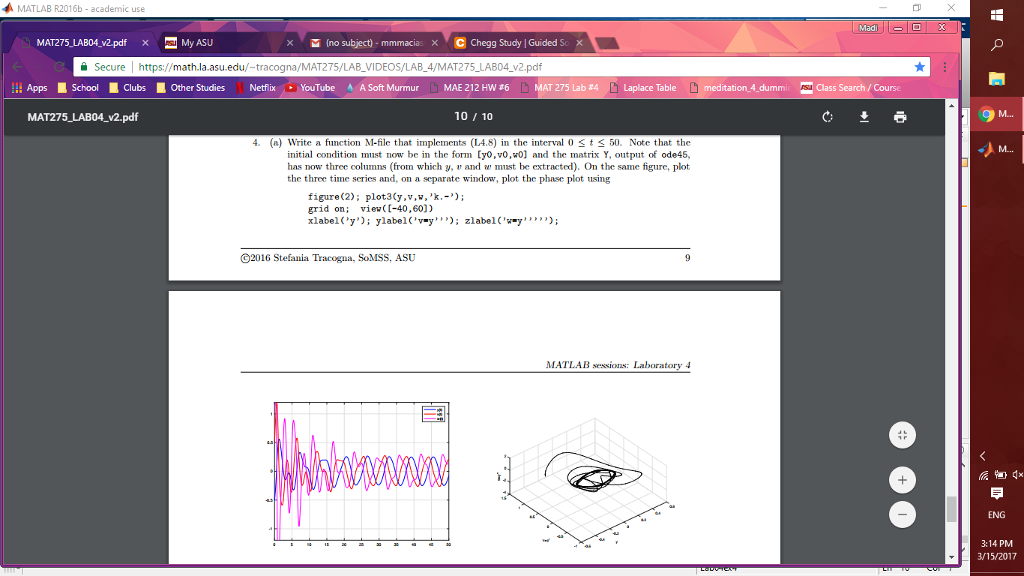Toggle the fit-to-page view control
This screenshot has height=576, width=1024.
(902, 435)
